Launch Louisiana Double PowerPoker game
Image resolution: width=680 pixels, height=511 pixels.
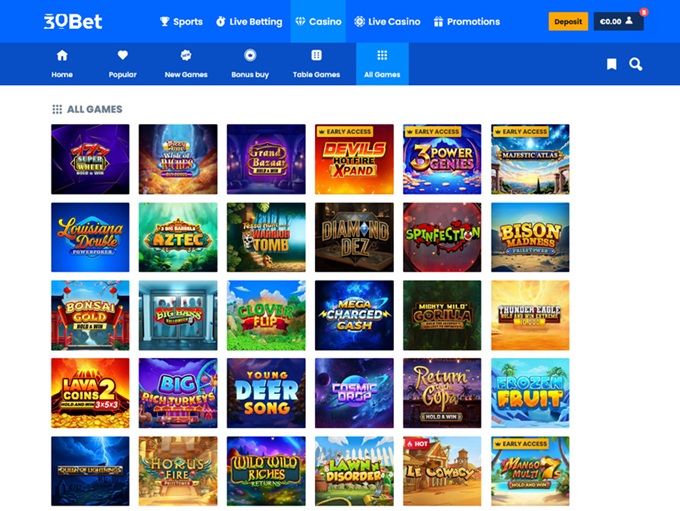tap(90, 237)
